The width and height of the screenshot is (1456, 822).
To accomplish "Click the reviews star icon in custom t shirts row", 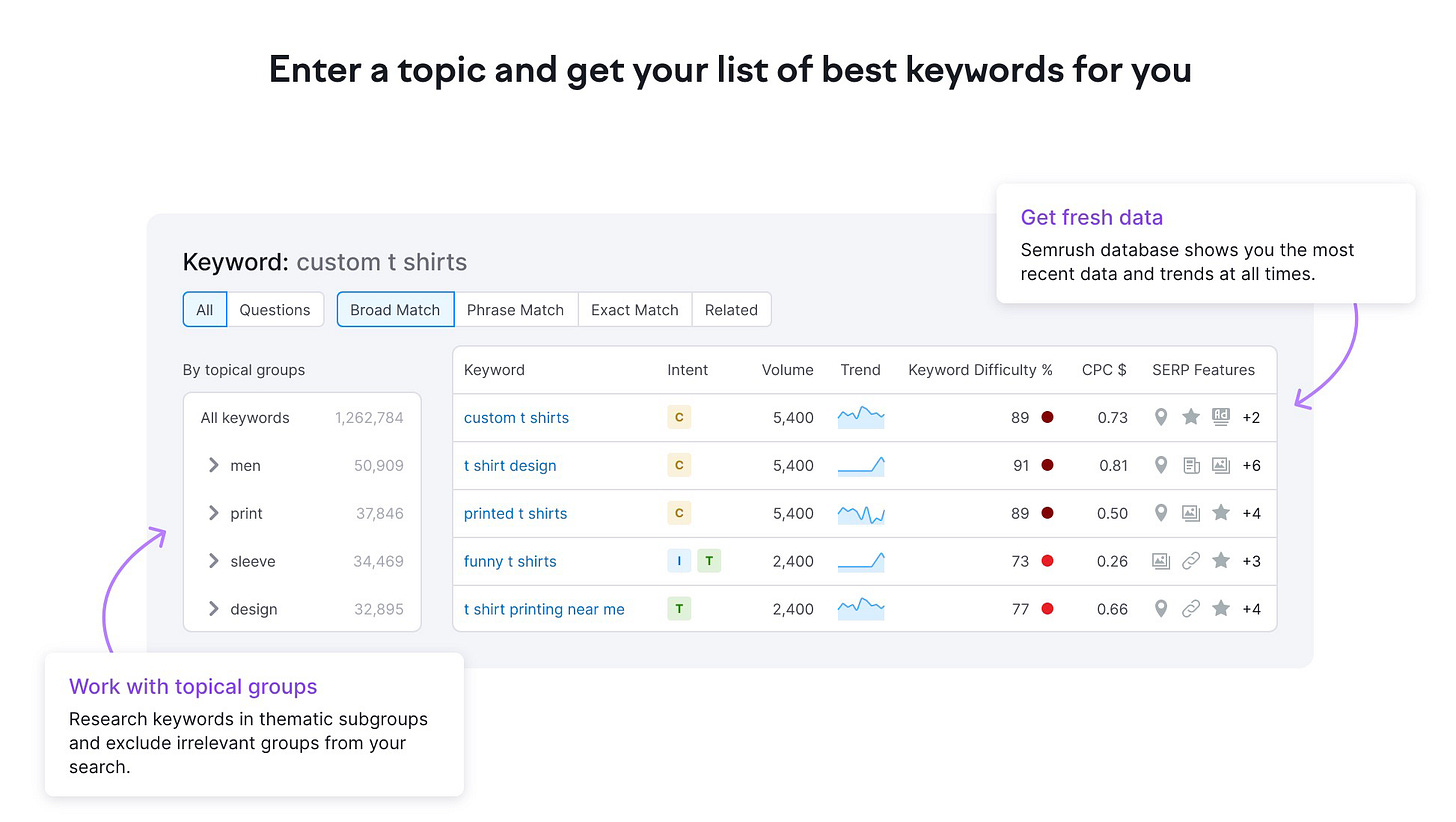I will 1190,417.
